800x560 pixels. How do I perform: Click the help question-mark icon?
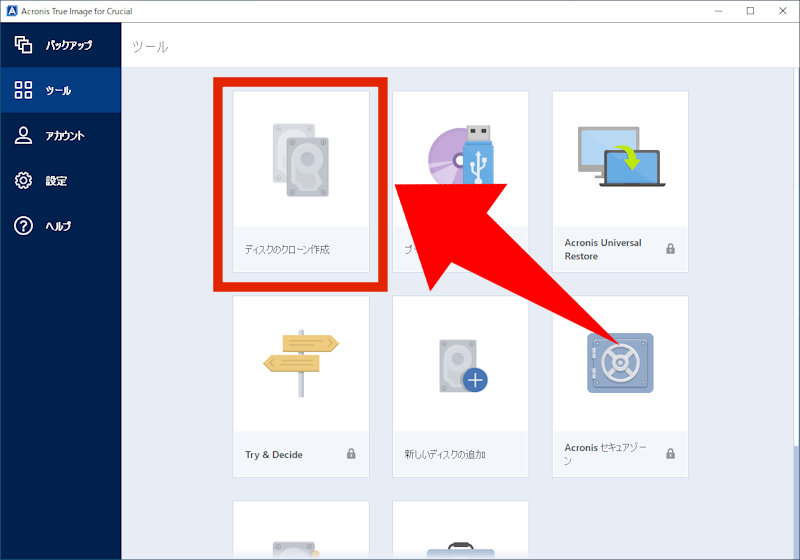pyautogui.click(x=23, y=225)
